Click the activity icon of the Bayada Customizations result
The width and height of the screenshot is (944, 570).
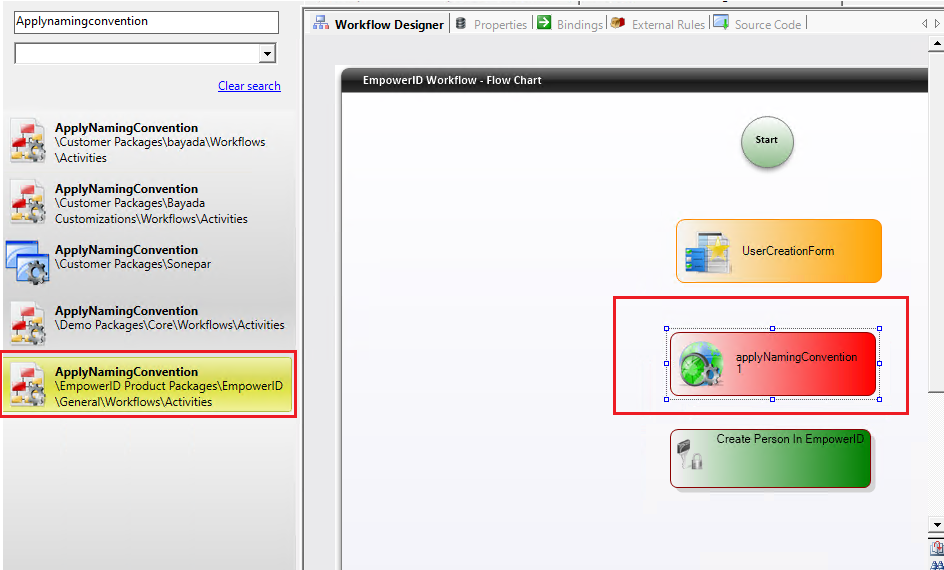click(x=28, y=202)
